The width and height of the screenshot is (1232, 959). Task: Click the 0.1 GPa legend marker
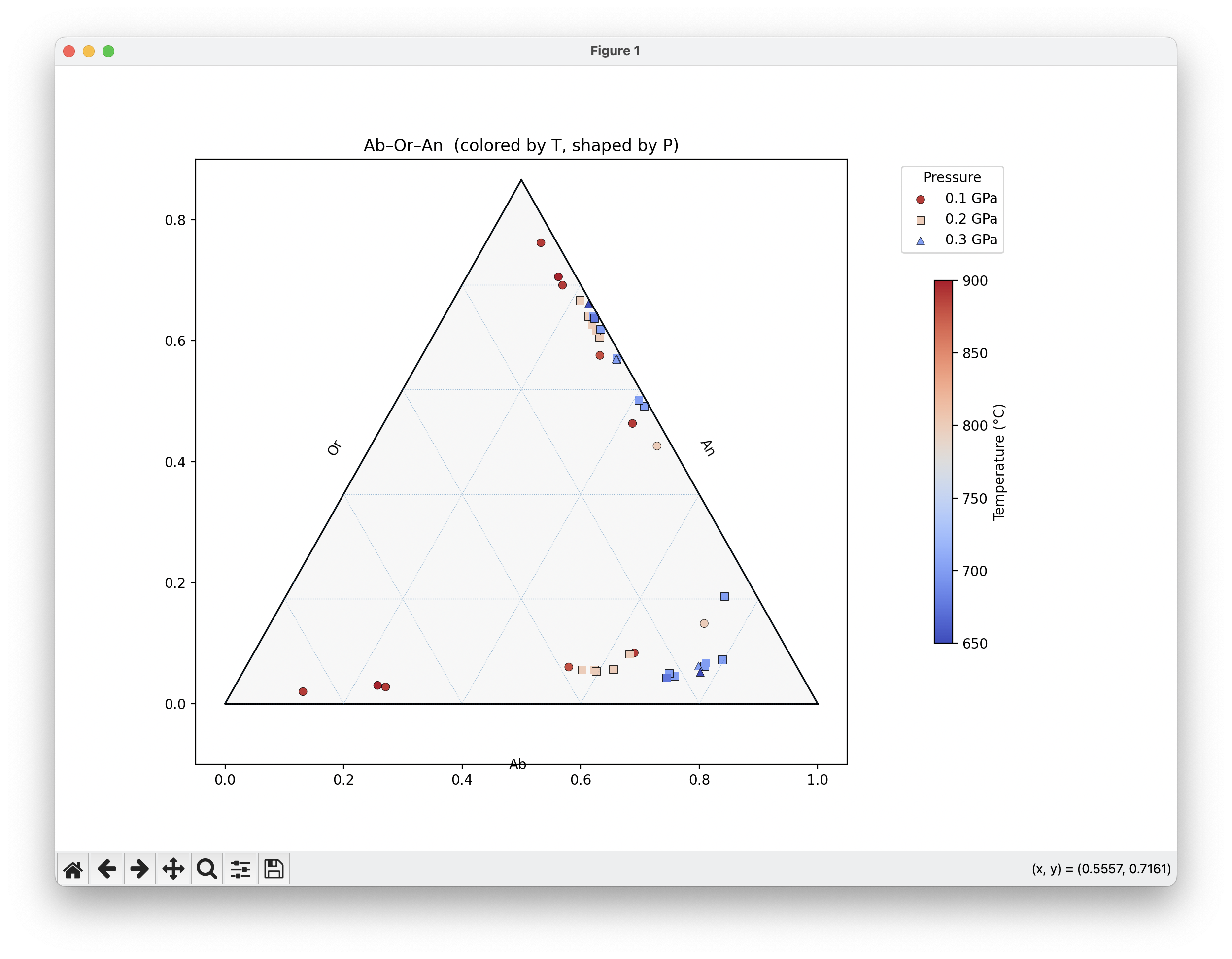point(921,199)
